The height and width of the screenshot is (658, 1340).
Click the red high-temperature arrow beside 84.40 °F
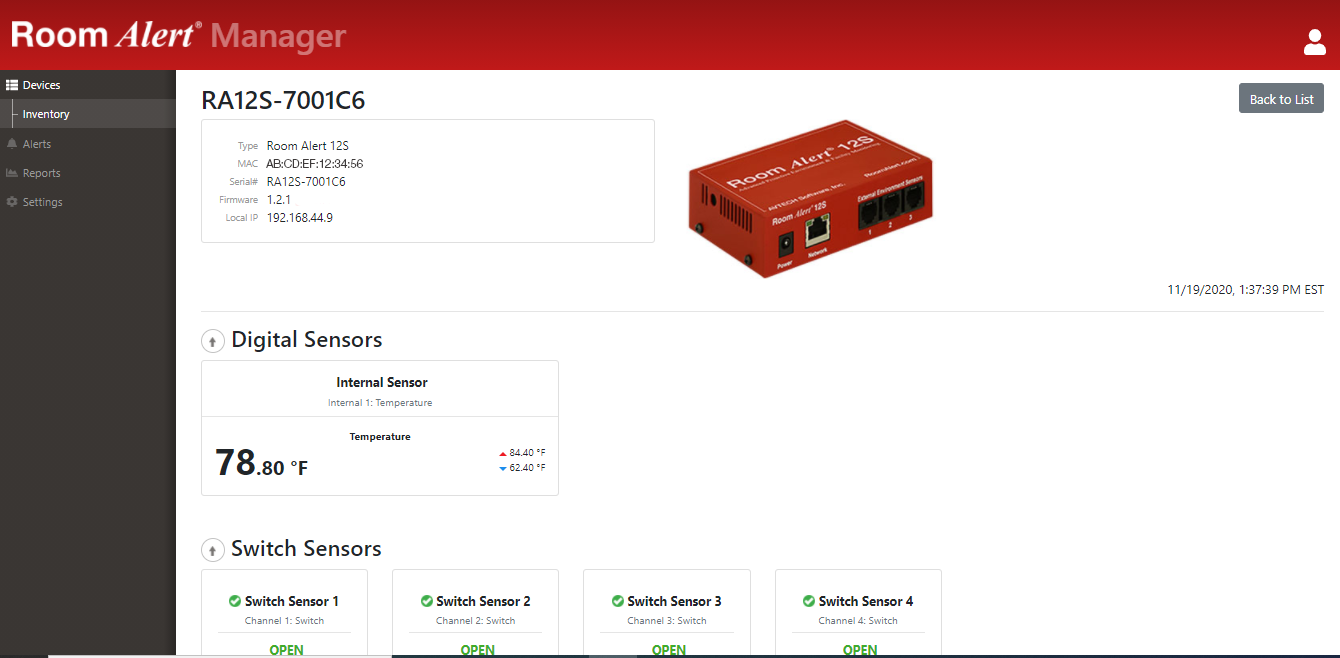(x=503, y=452)
